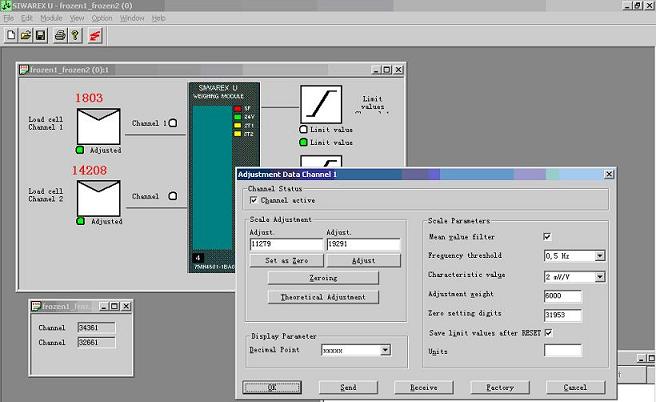Click the Receive button
Image resolution: width=656 pixels, height=402 pixels.
[423, 387]
